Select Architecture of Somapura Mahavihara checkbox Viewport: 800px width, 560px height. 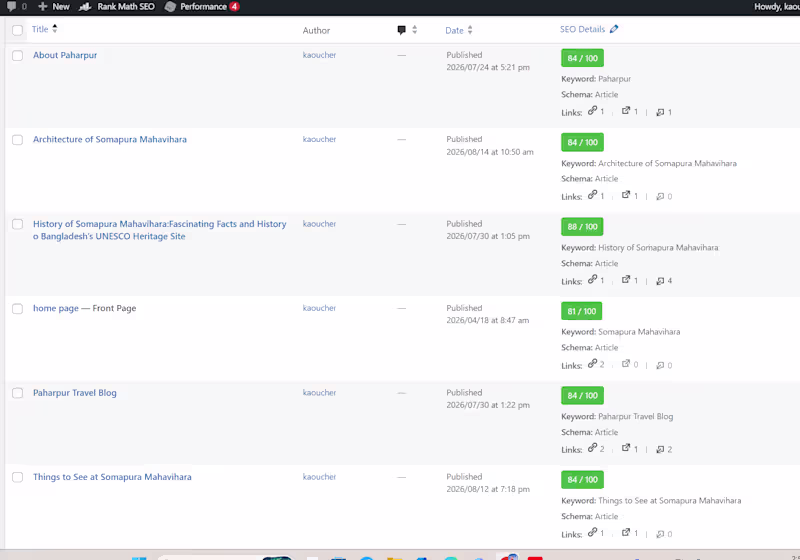(x=17, y=140)
